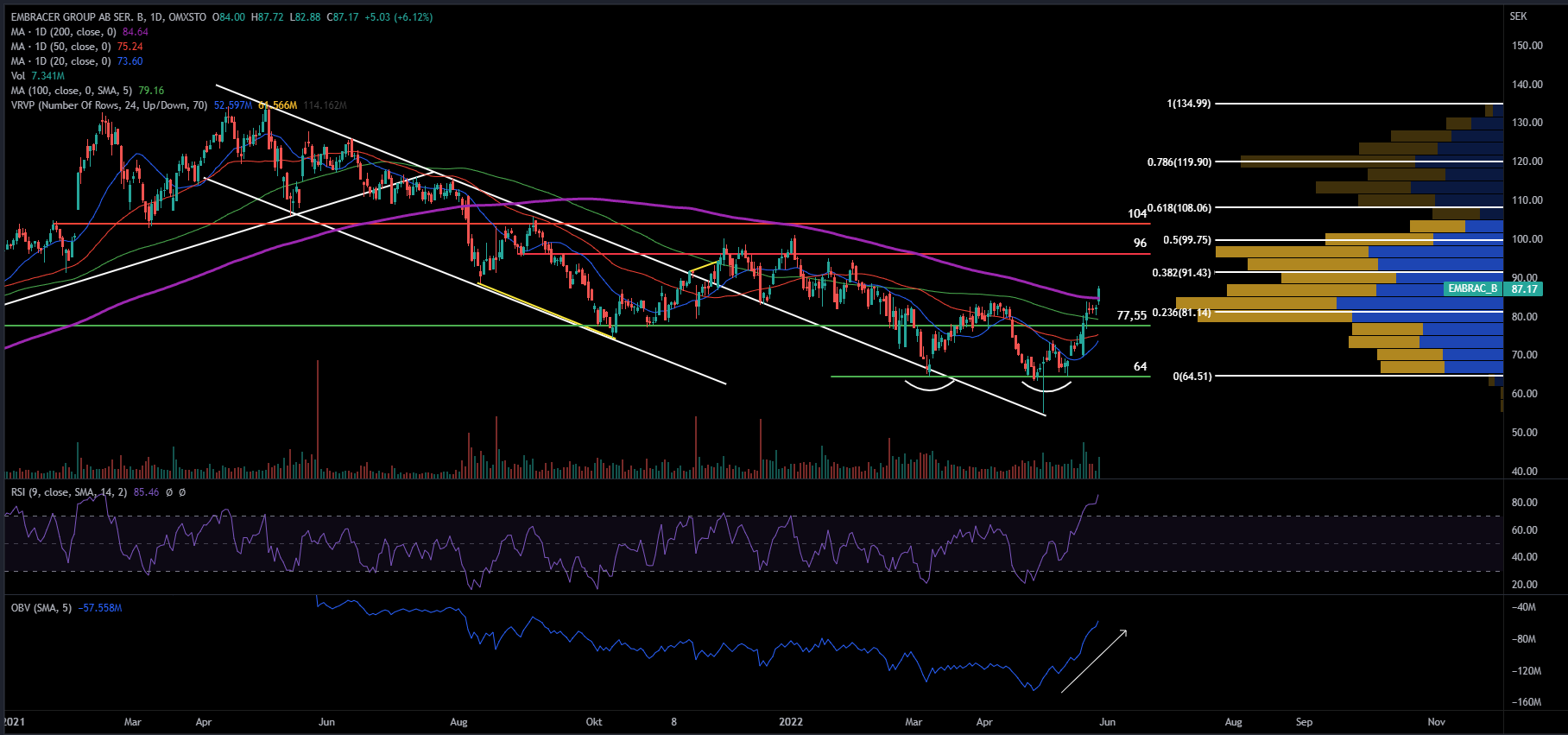Click the MA 20 indicator legend
This screenshot has width=1568, height=735.
pos(60,61)
